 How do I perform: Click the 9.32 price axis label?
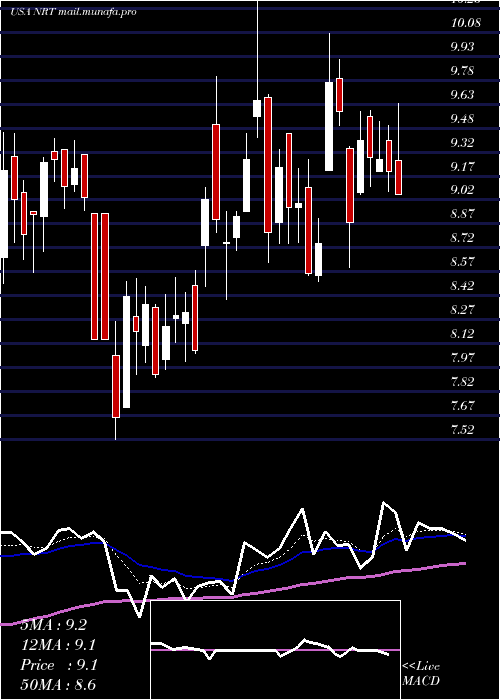(x=462, y=142)
